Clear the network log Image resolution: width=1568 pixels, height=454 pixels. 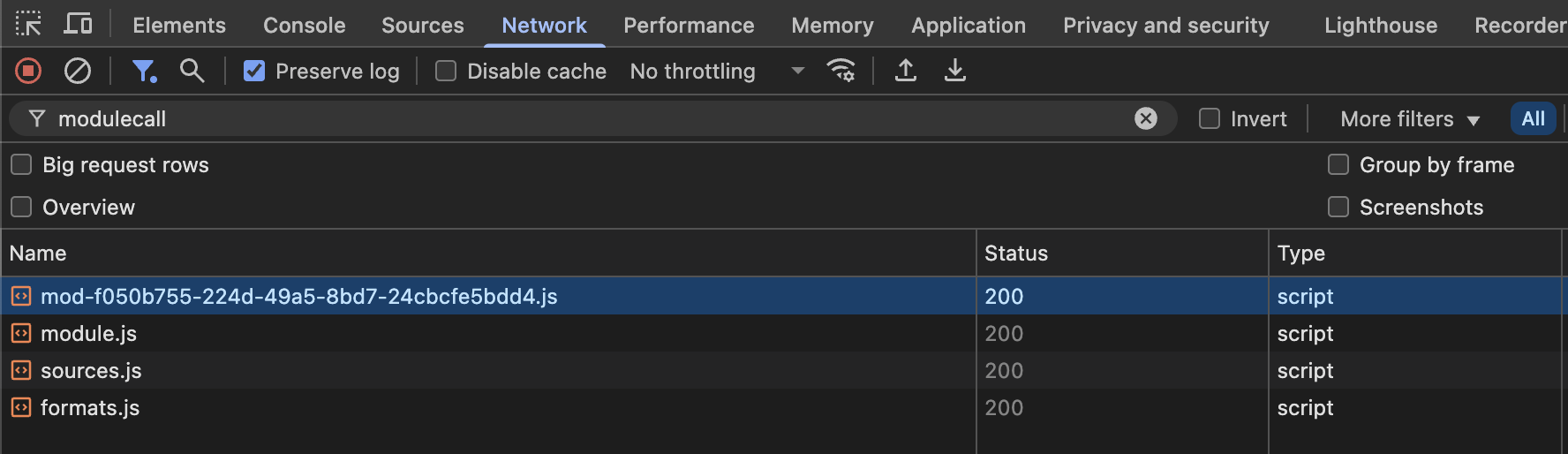(78, 71)
